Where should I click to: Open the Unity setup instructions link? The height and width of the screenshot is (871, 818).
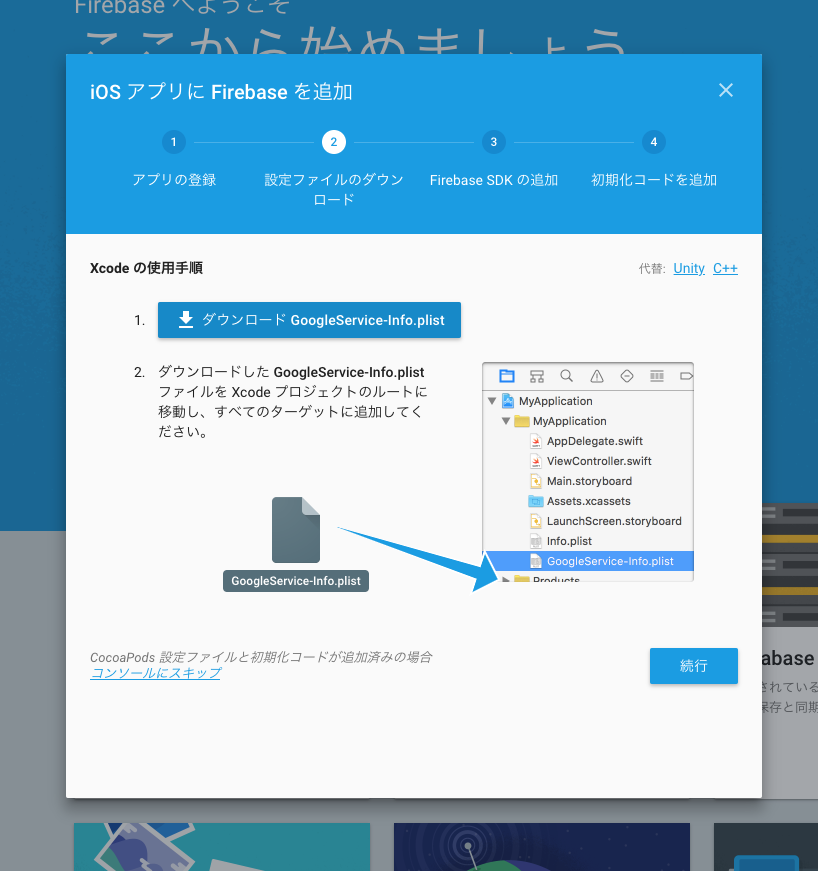pos(689,268)
